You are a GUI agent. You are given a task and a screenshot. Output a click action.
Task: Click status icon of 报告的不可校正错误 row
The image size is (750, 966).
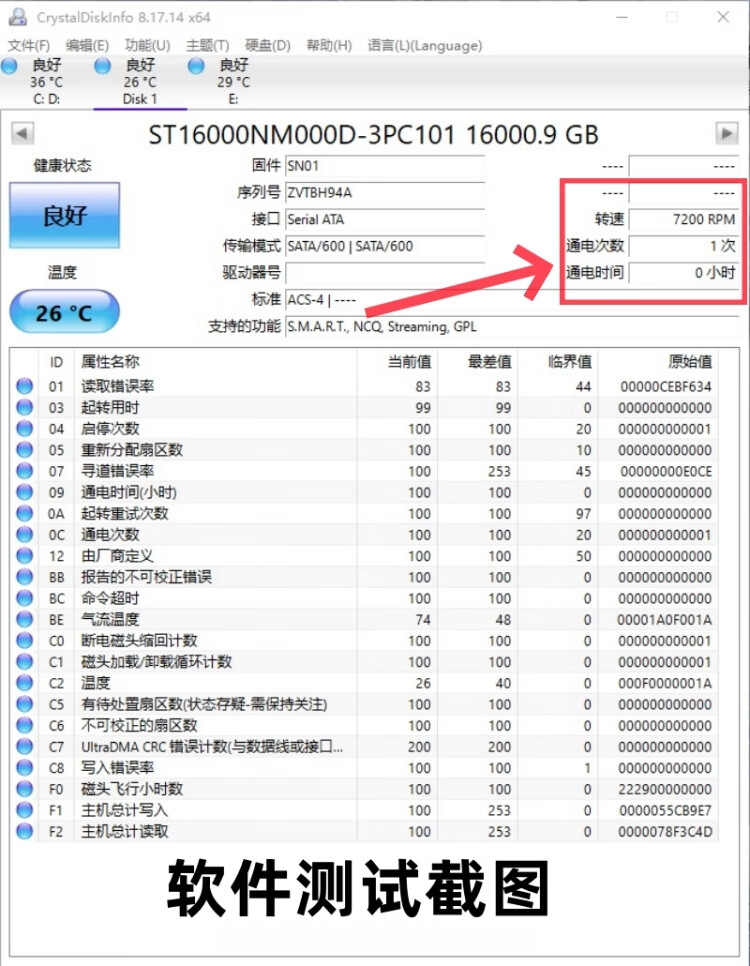(25, 577)
